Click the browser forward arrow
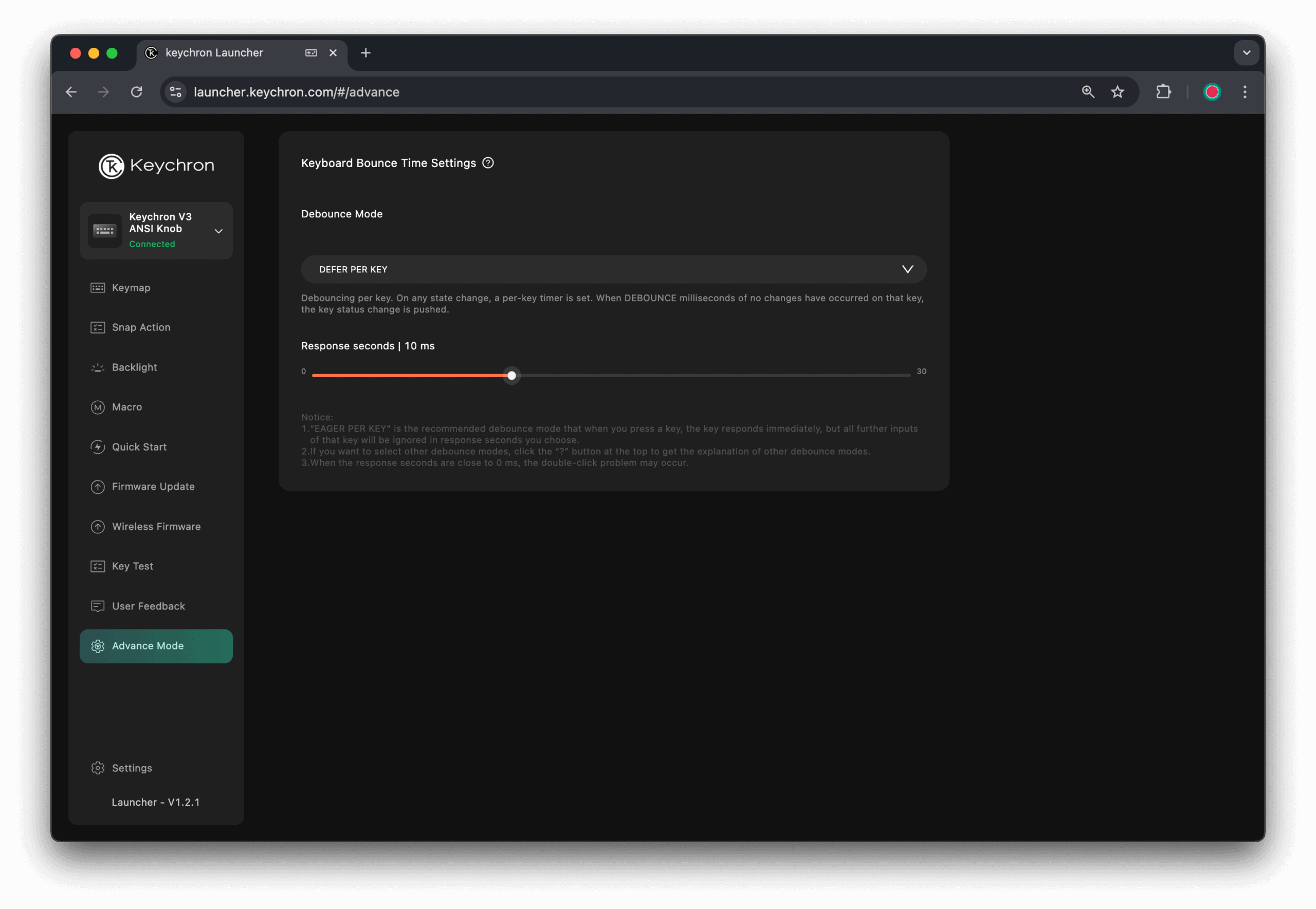The image size is (1316, 909). tap(103, 91)
